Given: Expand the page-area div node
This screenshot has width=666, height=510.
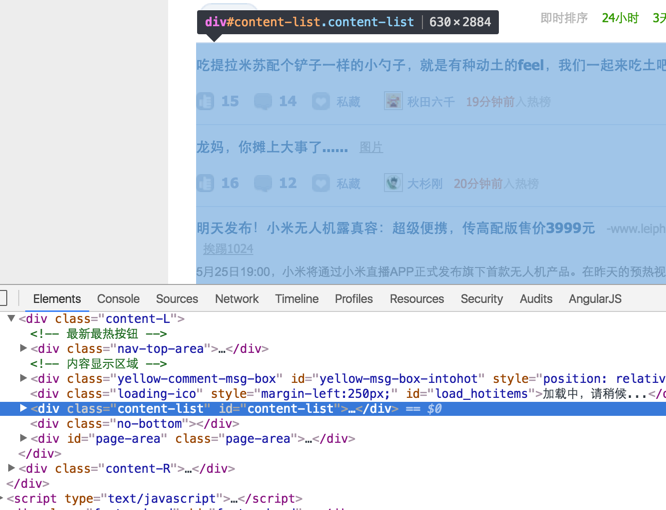Looking at the screenshot, I should (x=23, y=438).
